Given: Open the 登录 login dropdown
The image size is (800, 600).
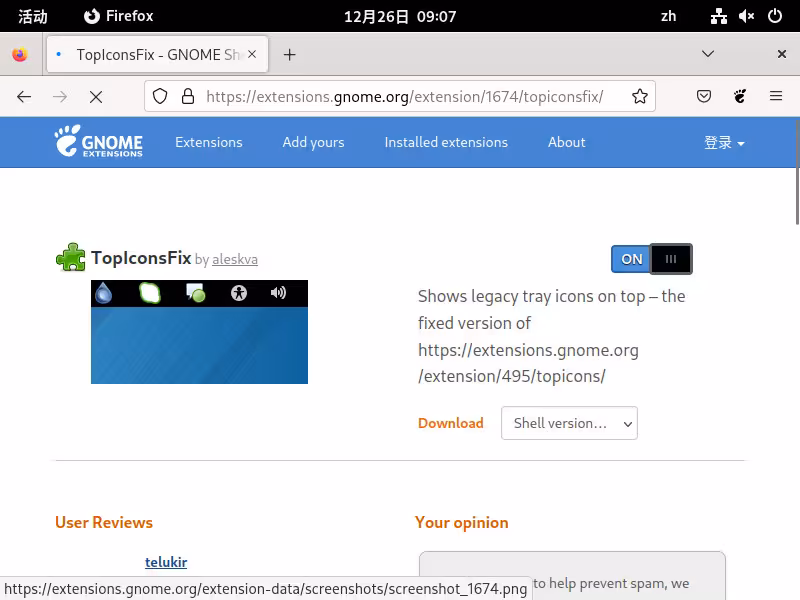Looking at the screenshot, I should click(x=724, y=142).
